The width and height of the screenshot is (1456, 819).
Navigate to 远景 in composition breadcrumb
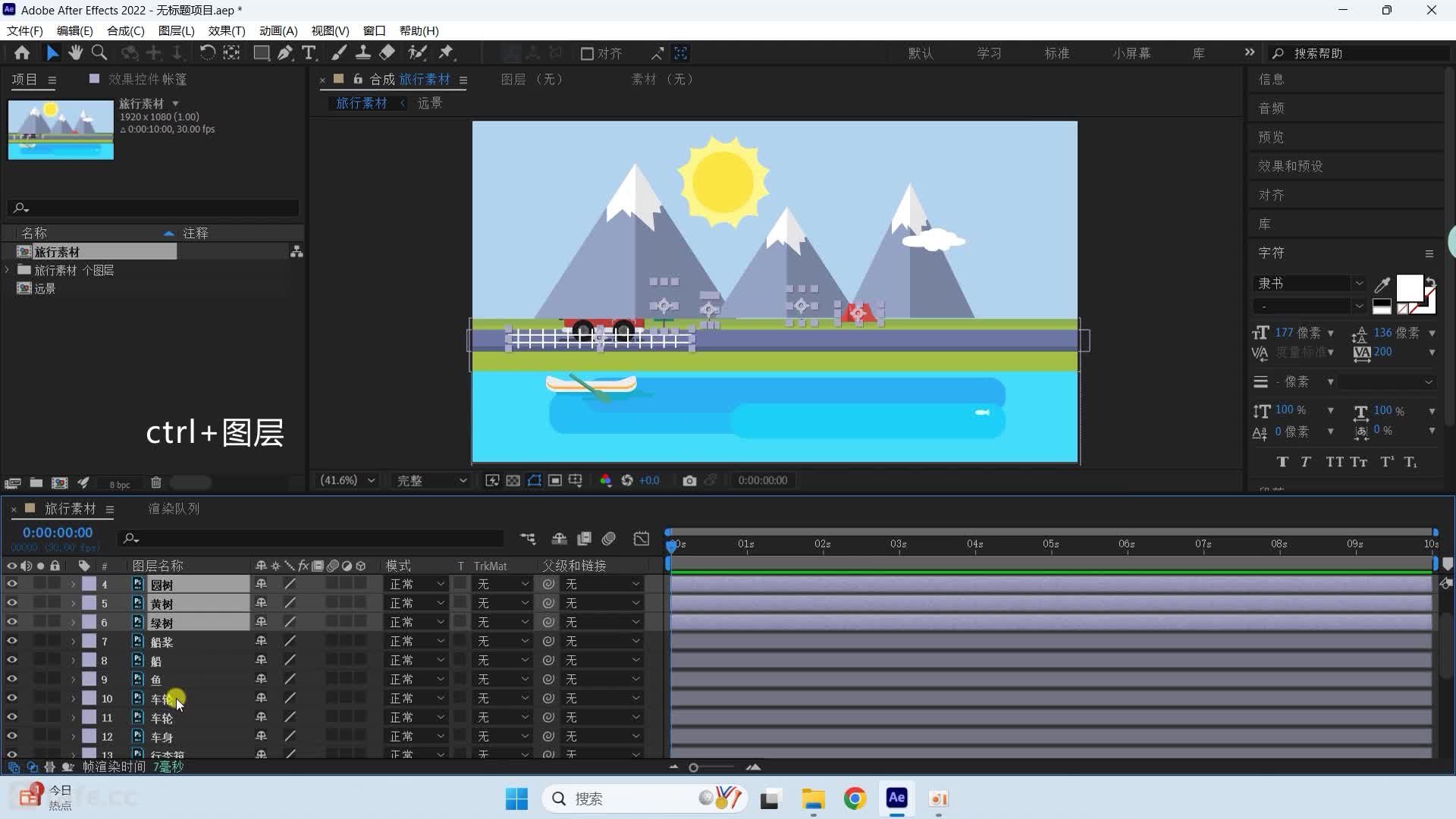coord(429,103)
